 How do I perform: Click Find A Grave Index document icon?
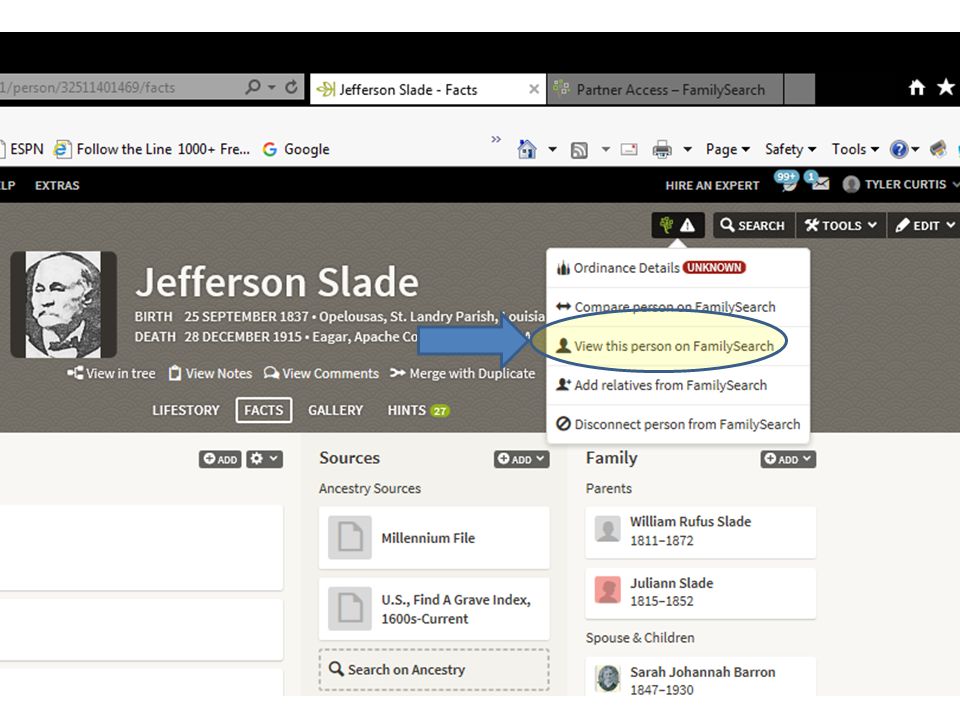point(350,609)
